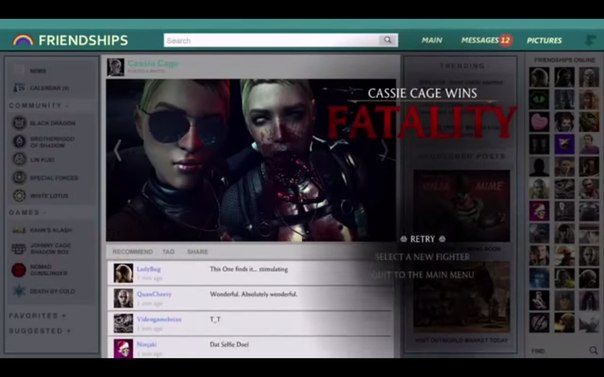Viewport: 604px width, 377px height.
Task: Open the Lin Kuei community icon
Action: click(19, 159)
